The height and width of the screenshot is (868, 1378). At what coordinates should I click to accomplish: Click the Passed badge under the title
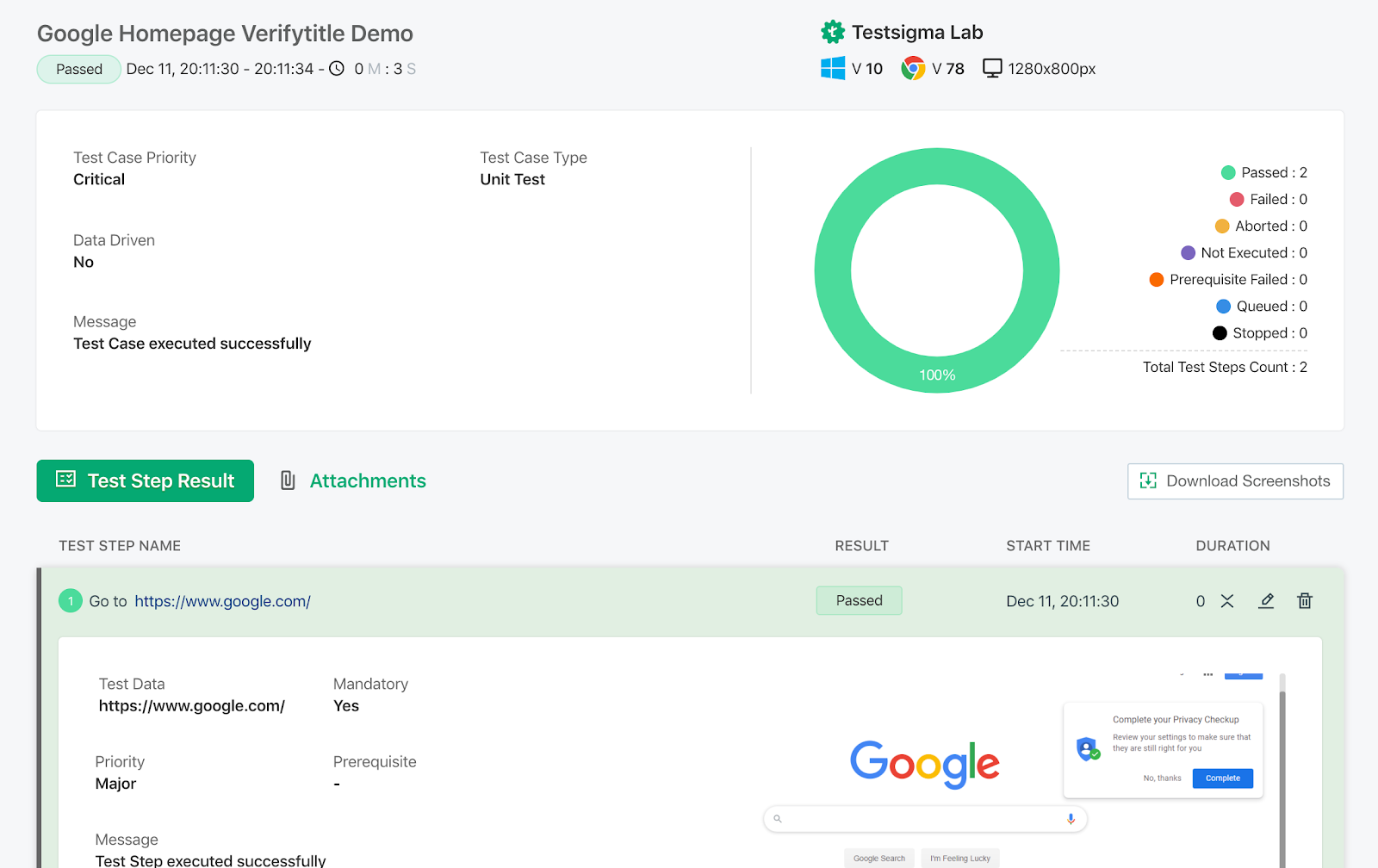[78, 69]
